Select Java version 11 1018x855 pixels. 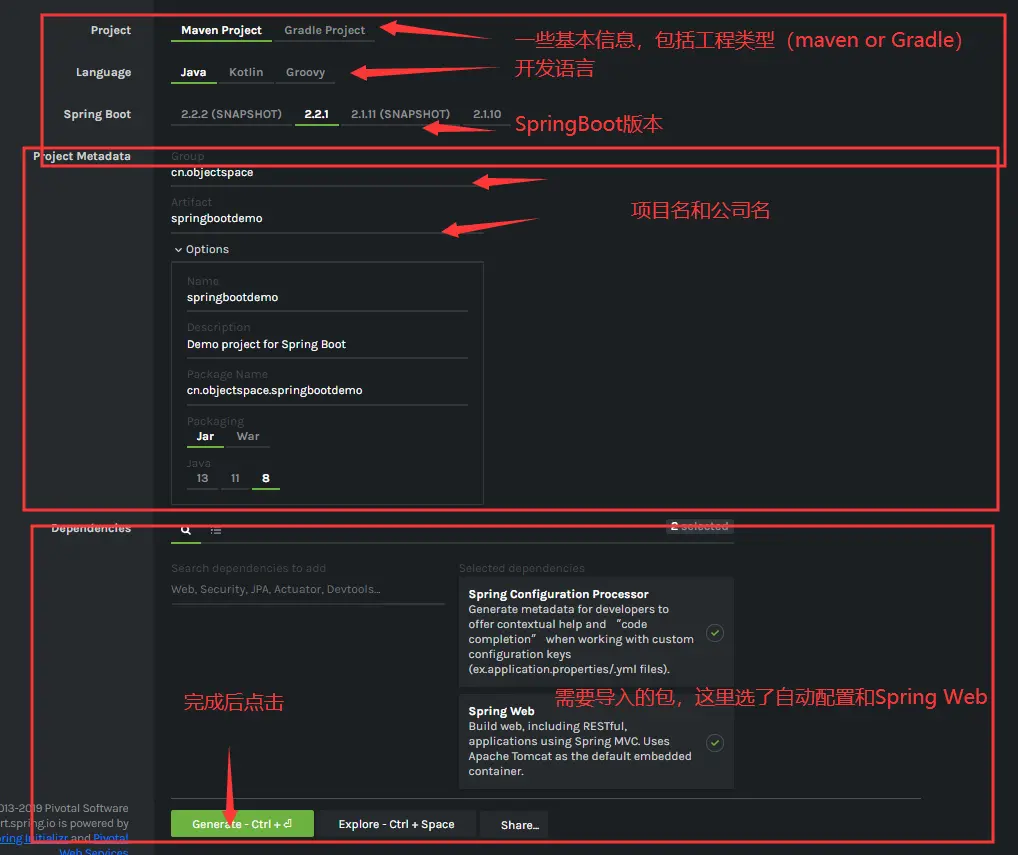coord(235,478)
